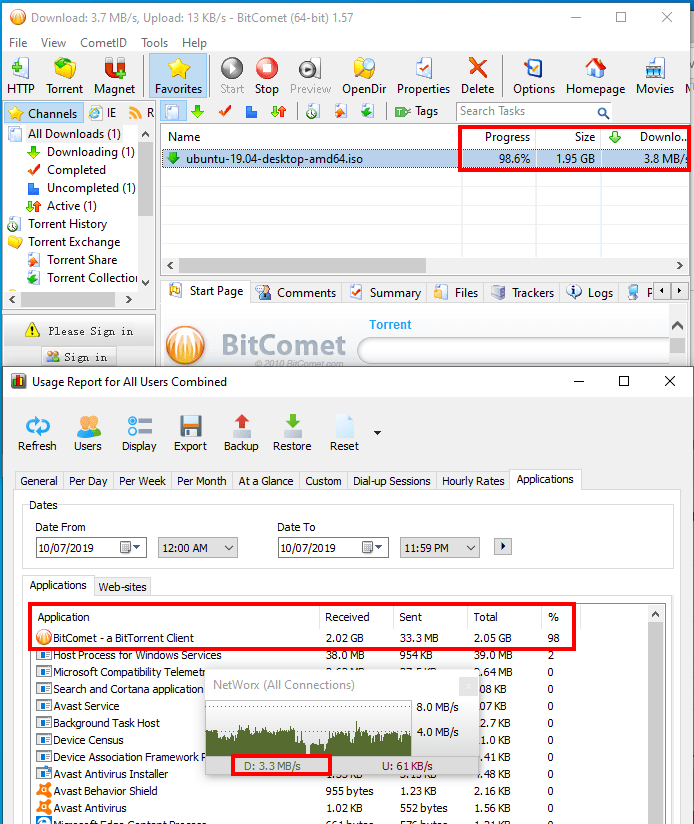This screenshot has width=694, height=824.
Task: Click the Display icon in Usage Report
Action: [x=139, y=433]
